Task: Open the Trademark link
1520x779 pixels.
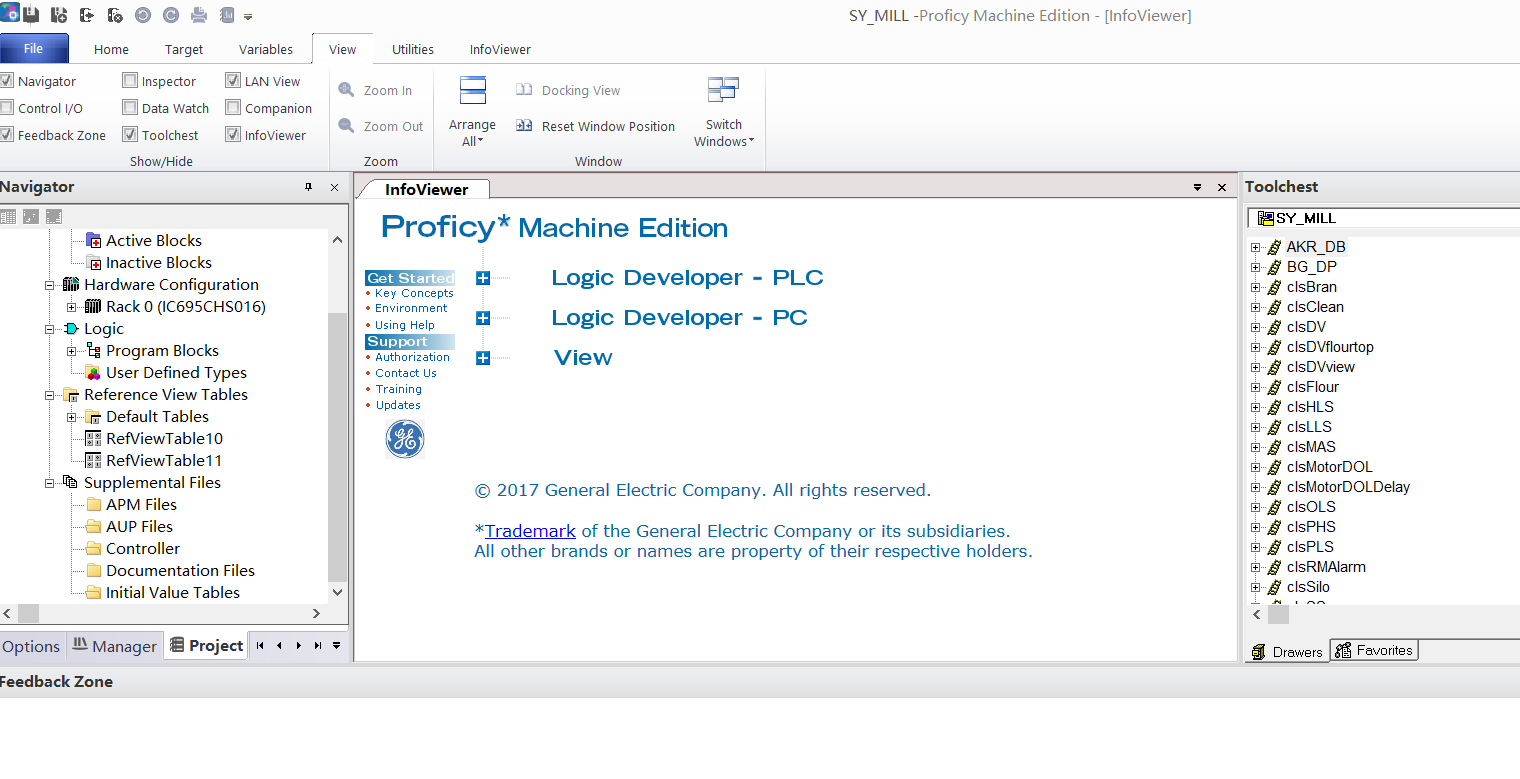Action: pyautogui.click(x=530, y=531)
